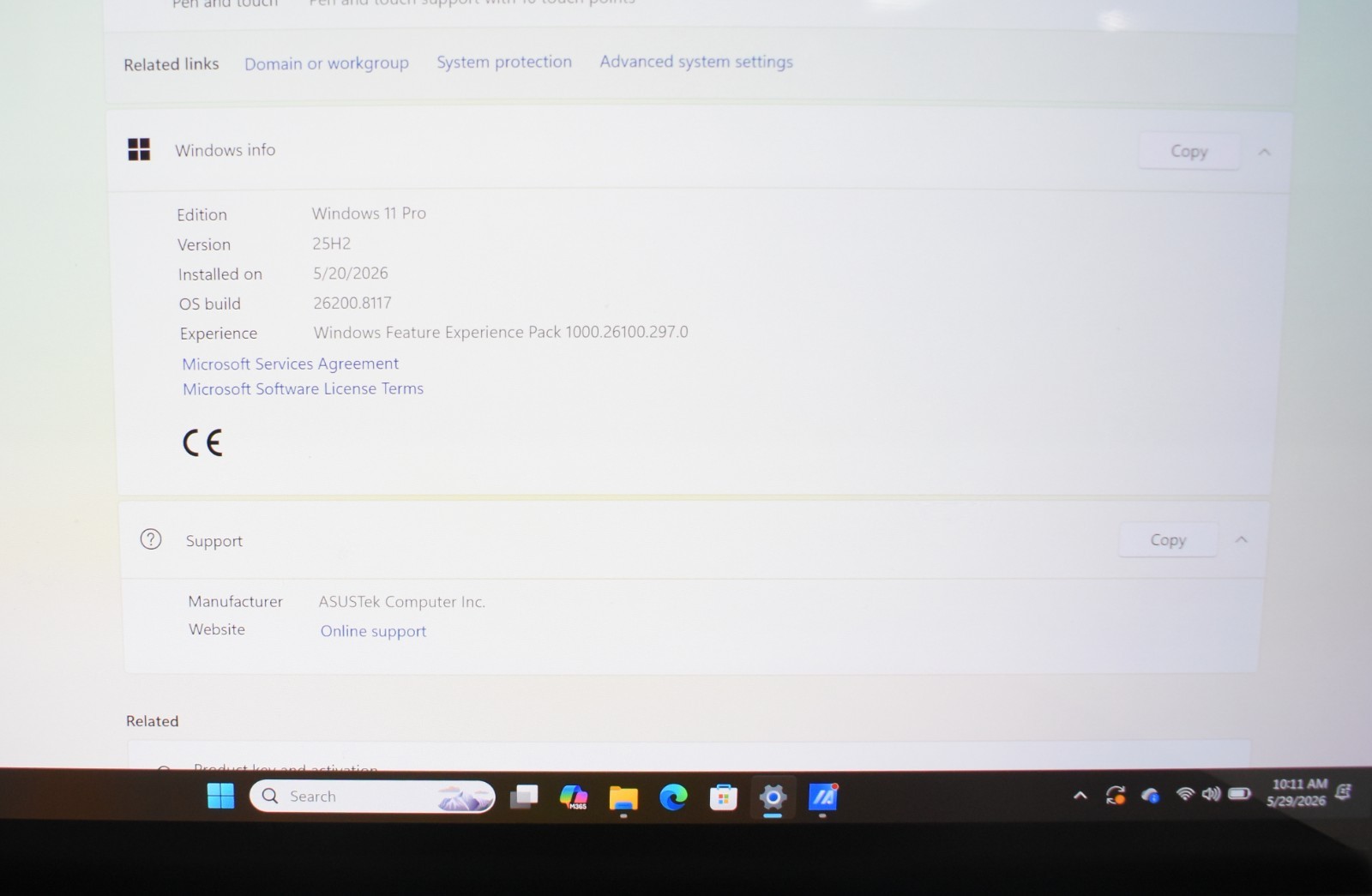The image size is (1372, 896).
Task: Focus the taskbar Search box
Action: tap(372, 797)
